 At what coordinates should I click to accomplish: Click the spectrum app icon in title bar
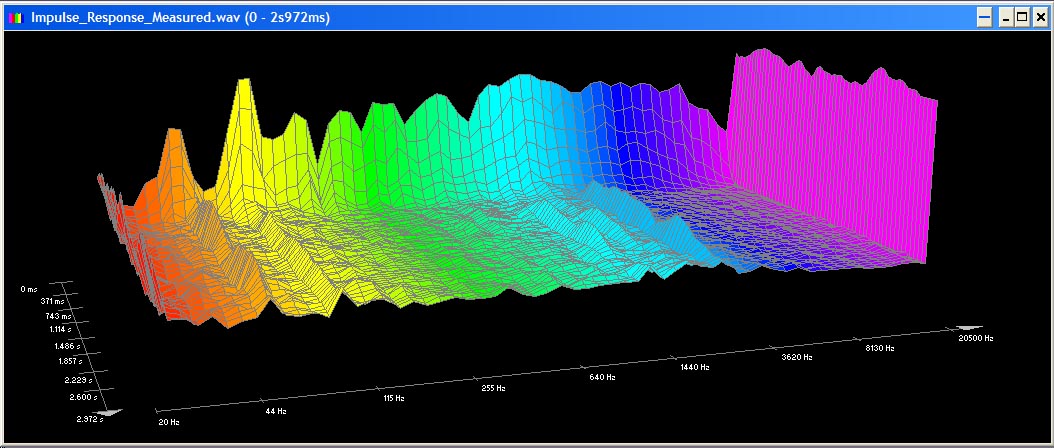point(15,17)
